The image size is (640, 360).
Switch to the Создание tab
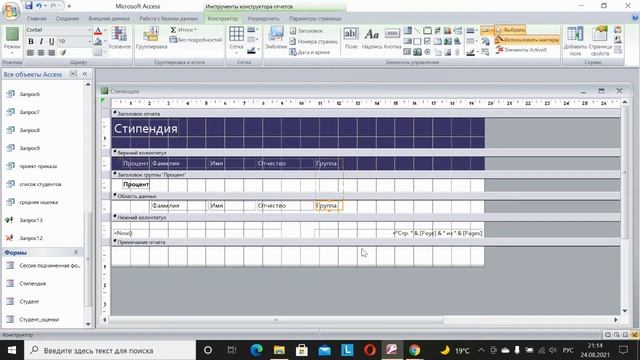pos(67,19)
